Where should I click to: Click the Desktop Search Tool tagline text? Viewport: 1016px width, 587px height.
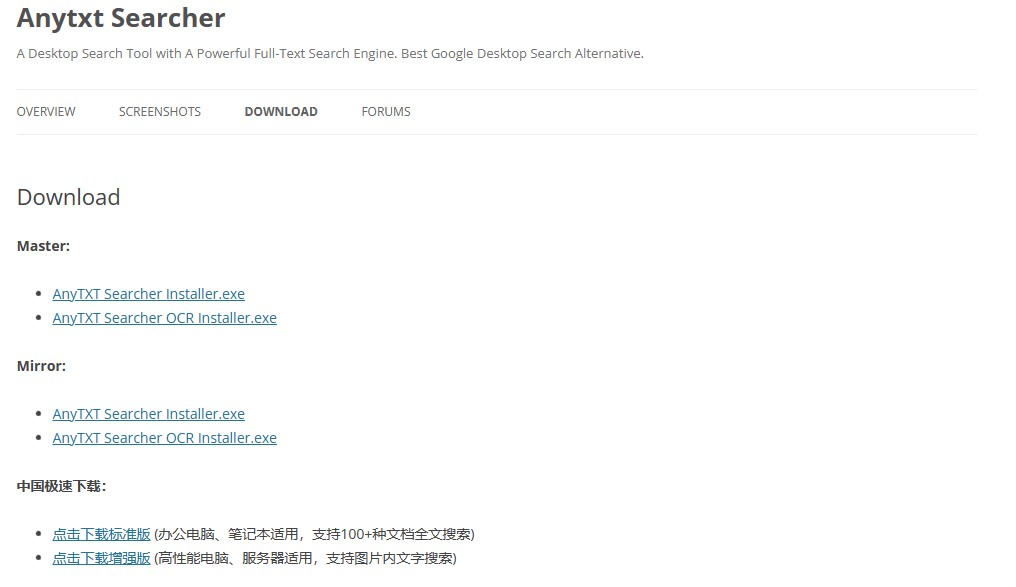[x=330, y=54]
